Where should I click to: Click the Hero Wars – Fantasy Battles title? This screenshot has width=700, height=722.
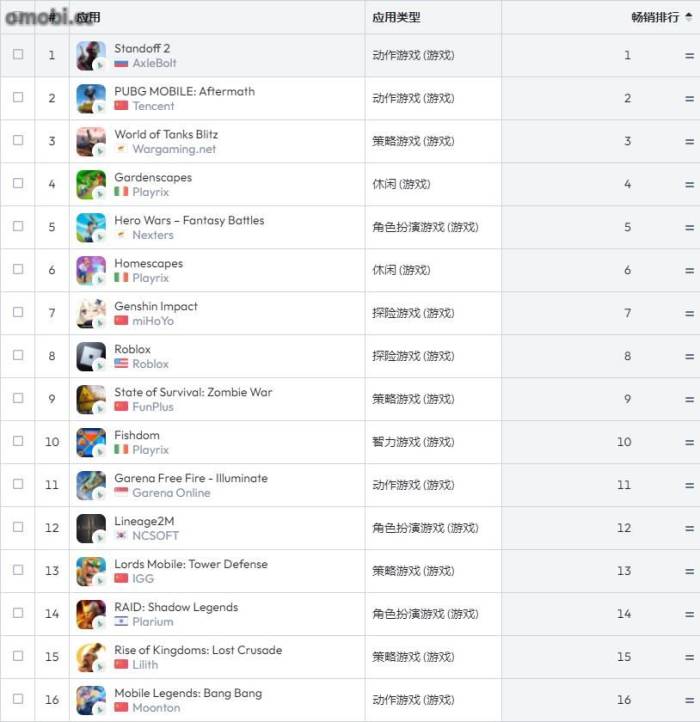click(189, 221)
